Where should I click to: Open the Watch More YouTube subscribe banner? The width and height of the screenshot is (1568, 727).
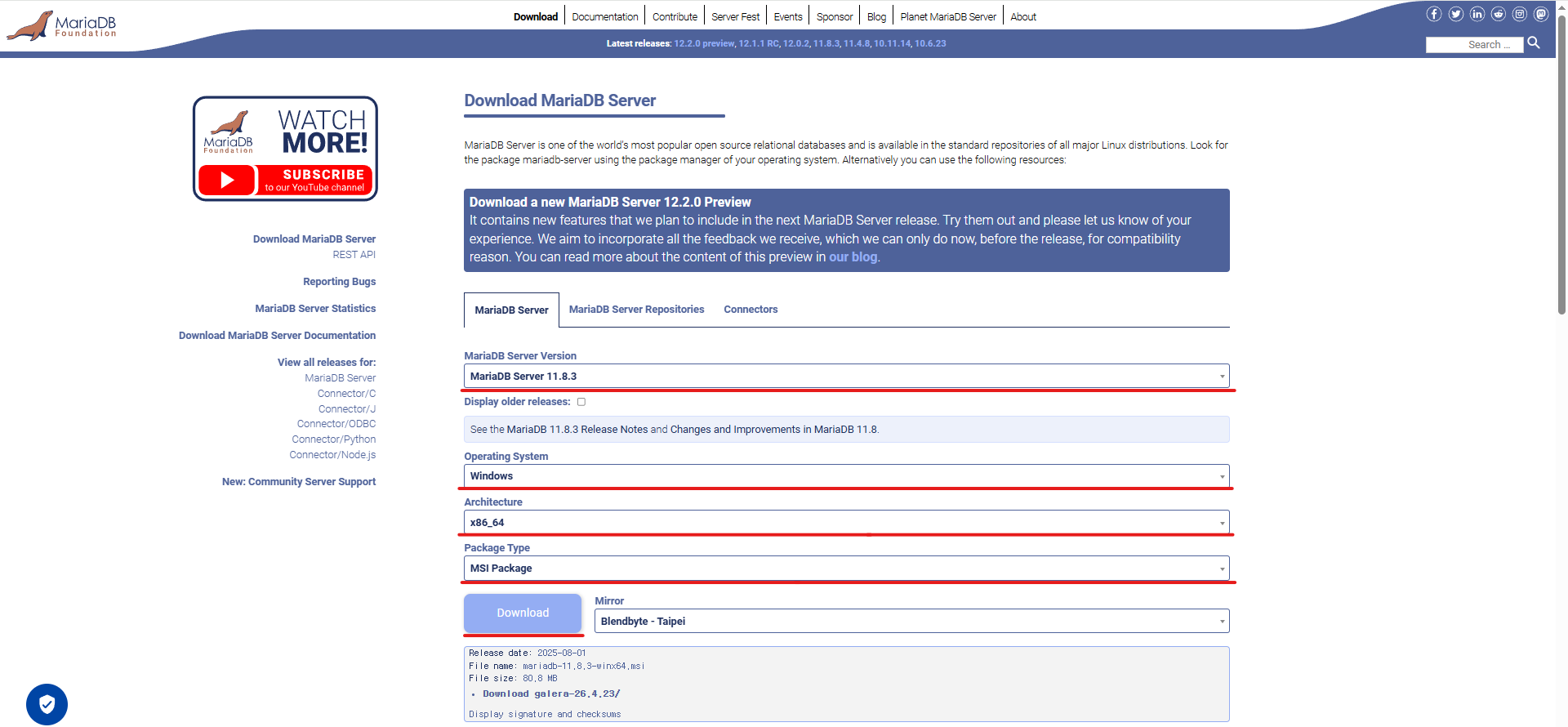pyautogui.click(x=285, y=149)
